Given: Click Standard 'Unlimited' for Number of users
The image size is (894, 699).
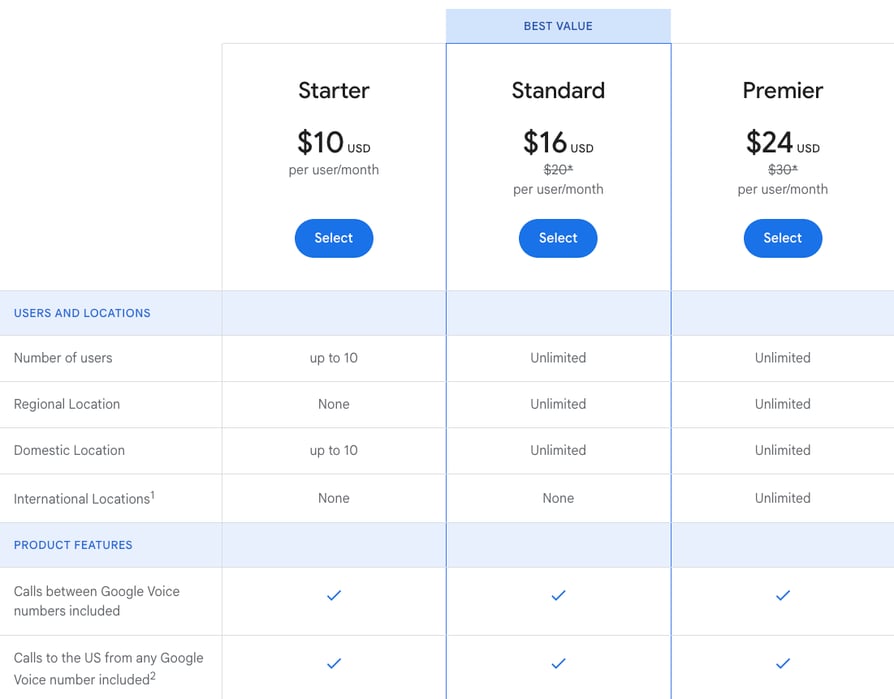Looking at the screenshot, I should 558,358.
